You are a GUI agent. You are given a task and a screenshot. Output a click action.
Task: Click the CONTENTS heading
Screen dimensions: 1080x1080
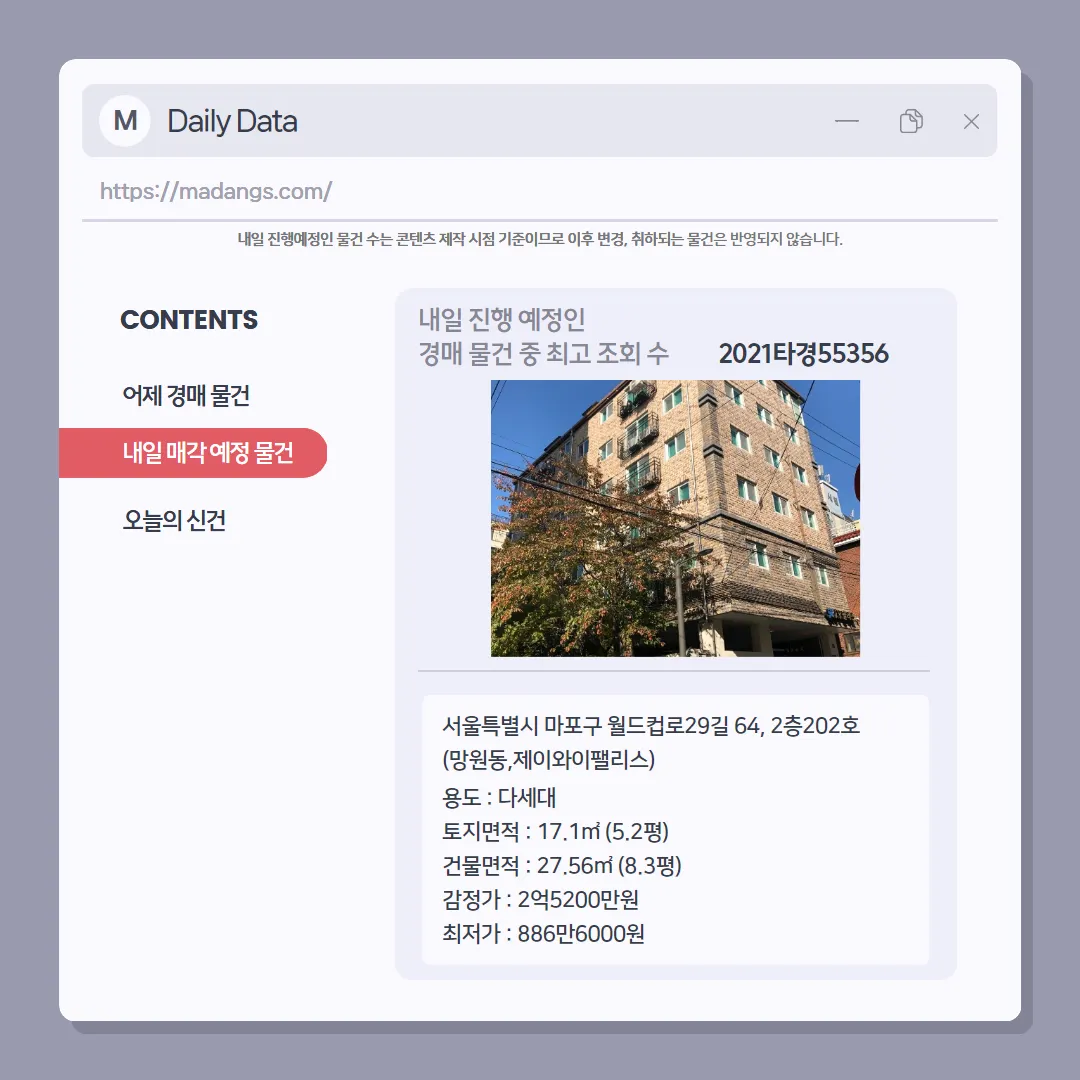coord(189,320)
